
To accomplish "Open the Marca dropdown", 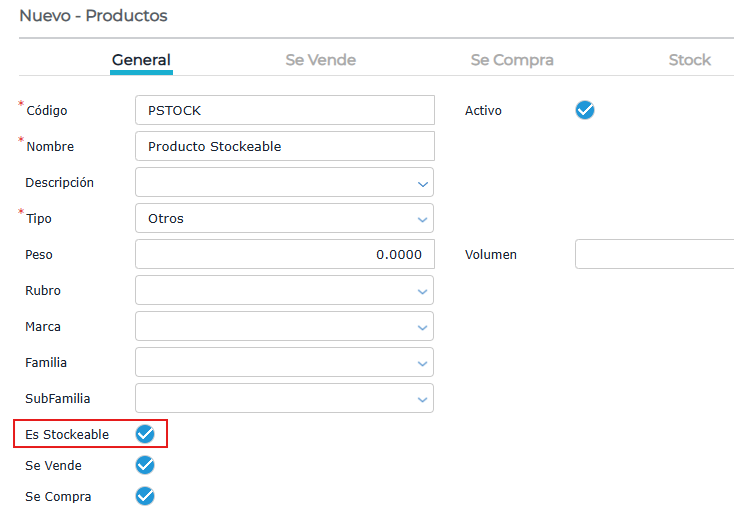I will pos(284,326).
